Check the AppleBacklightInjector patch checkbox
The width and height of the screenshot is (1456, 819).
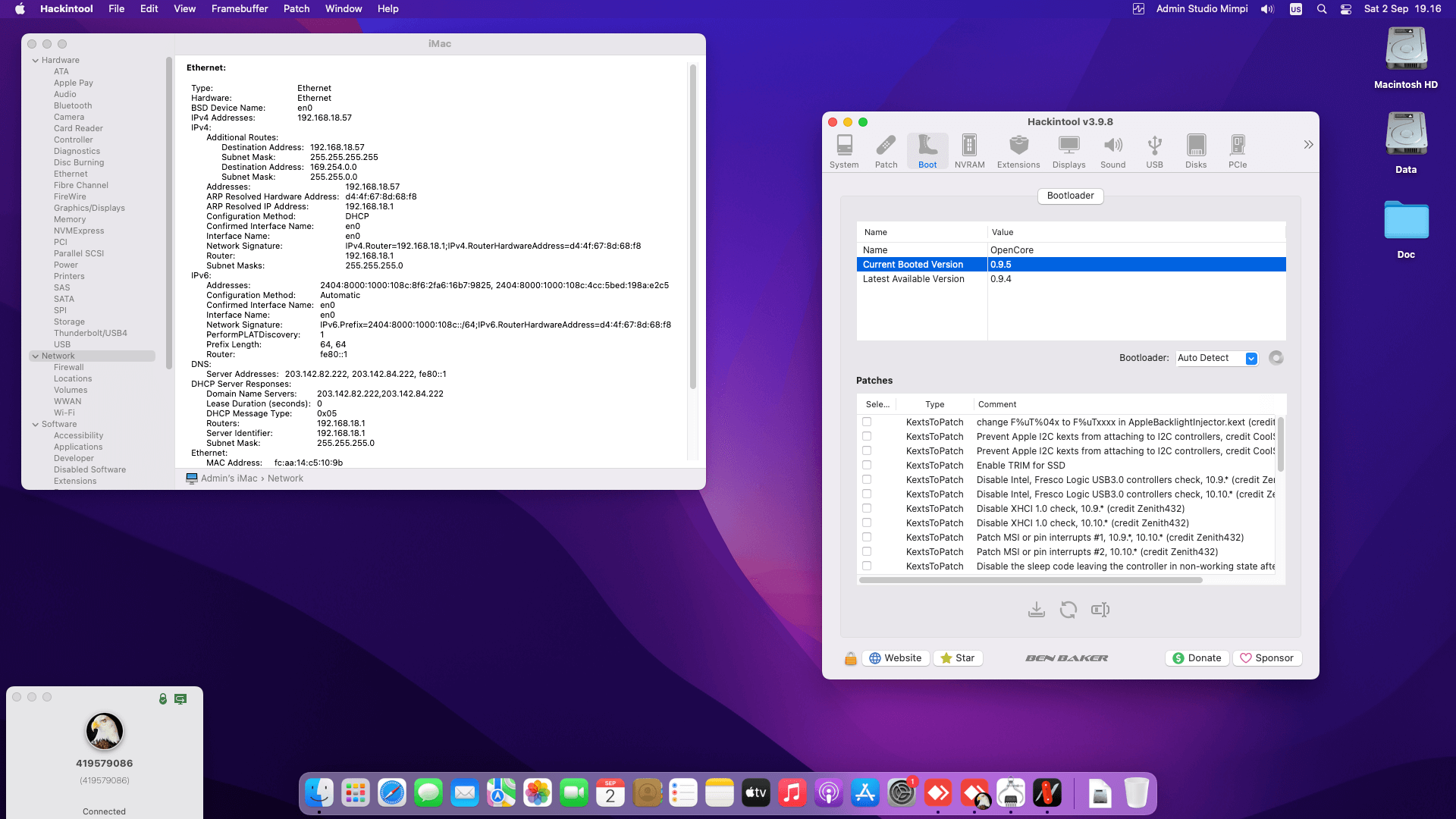point(867,422)
